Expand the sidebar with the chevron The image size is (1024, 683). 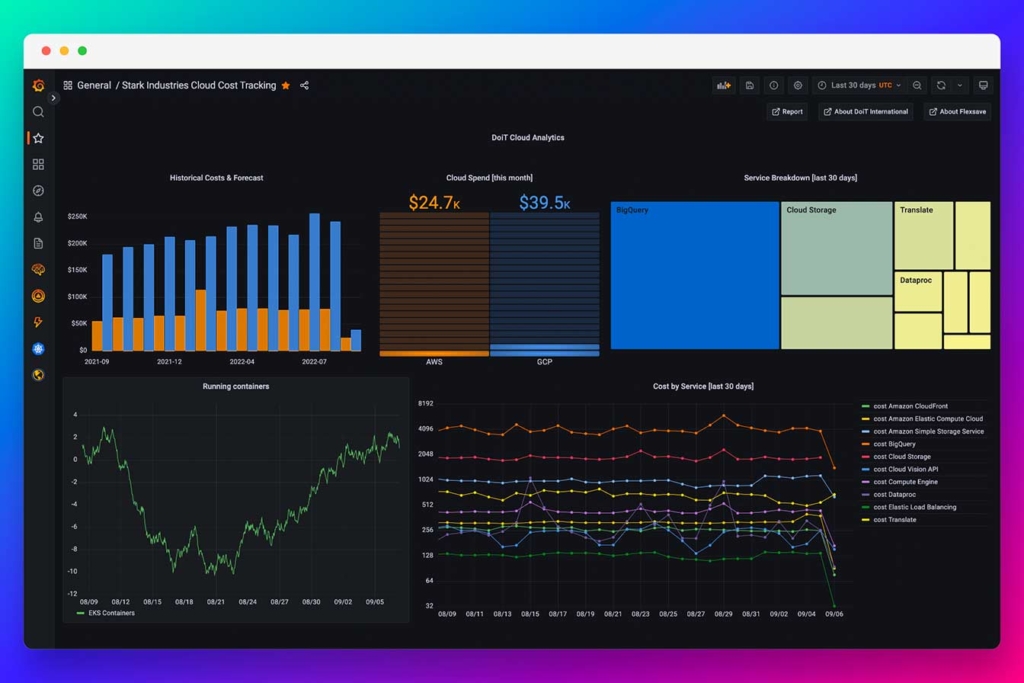pos(54,98)
